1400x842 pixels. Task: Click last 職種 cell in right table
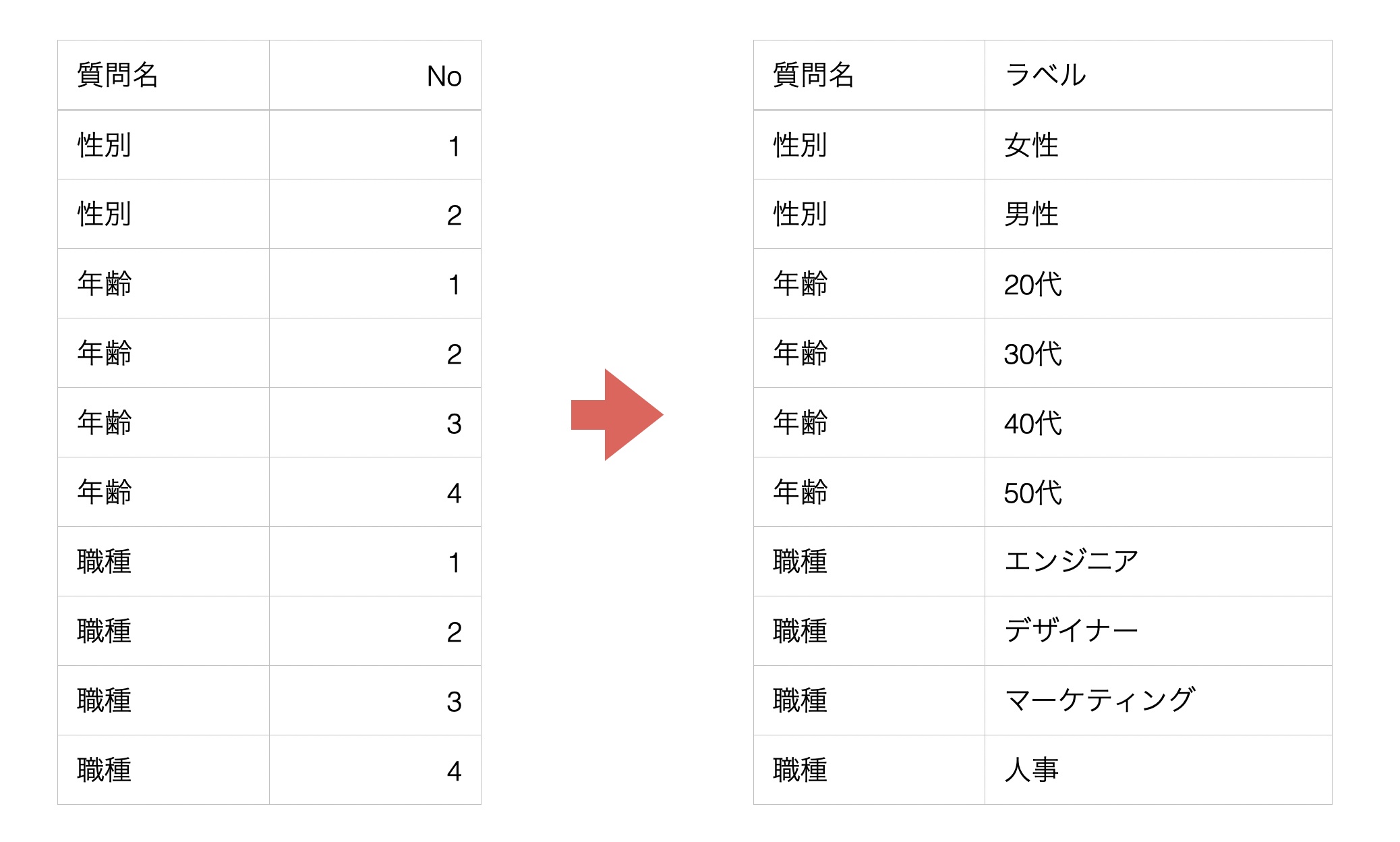click(869, 770)
